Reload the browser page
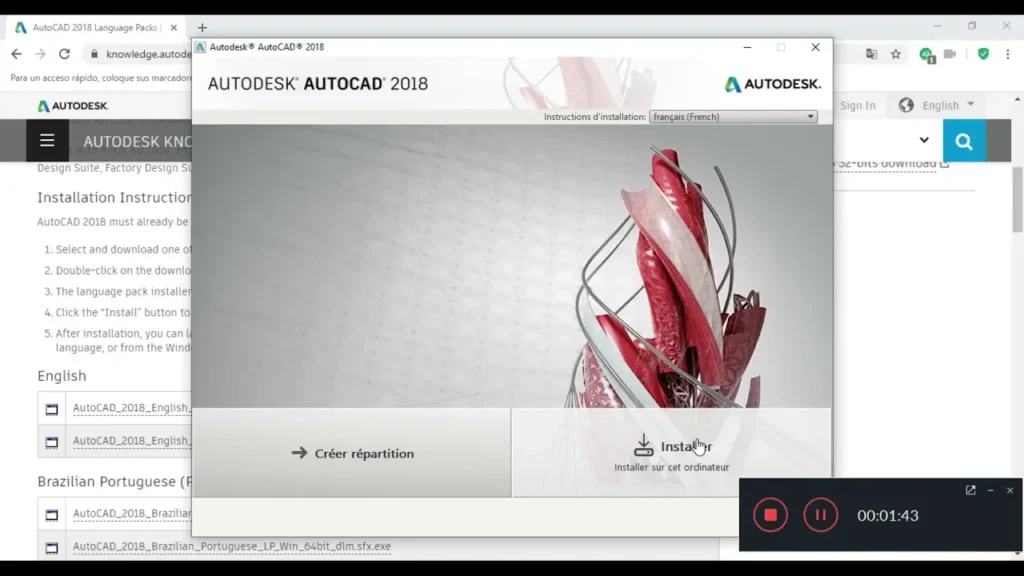This screenshot has height=576, width=1024. [x=65, y=54]
